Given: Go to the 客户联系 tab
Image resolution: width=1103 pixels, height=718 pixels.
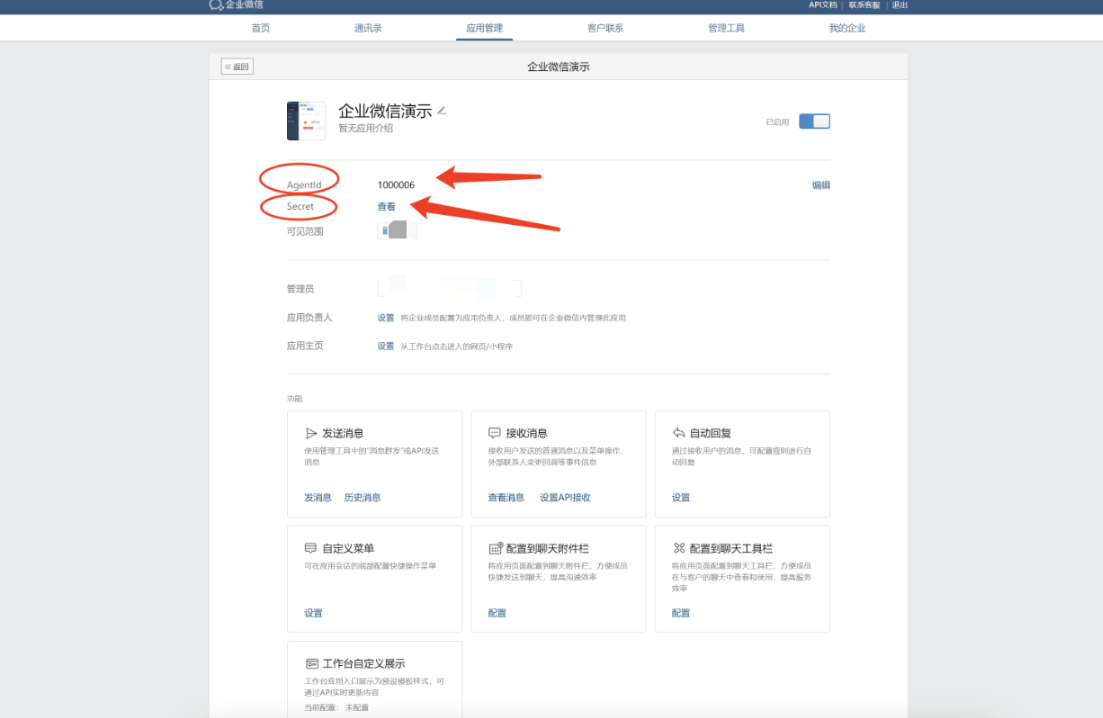Looking at the screenshot, I should click(605, 28).
